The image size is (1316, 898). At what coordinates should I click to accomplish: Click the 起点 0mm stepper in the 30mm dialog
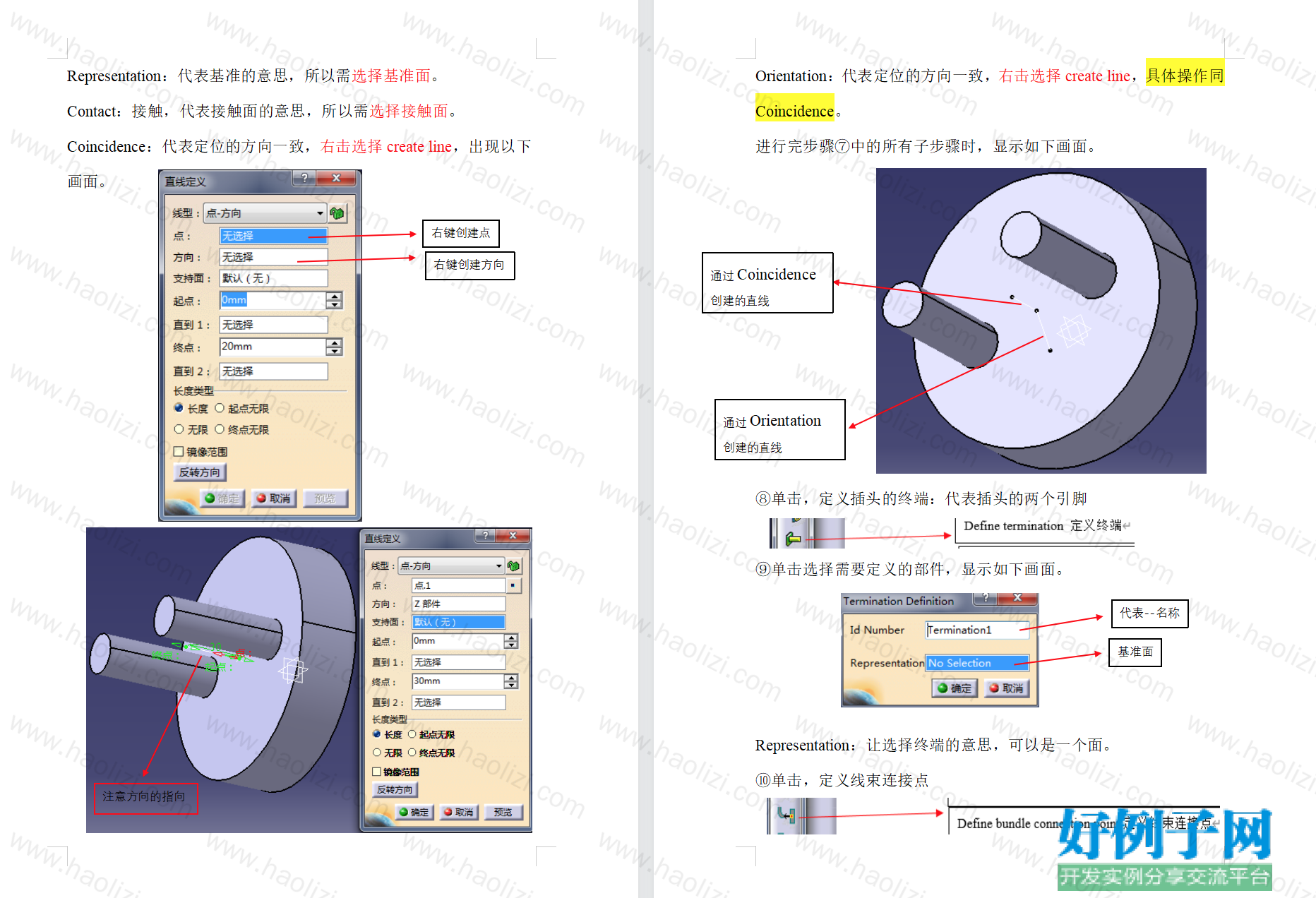511,641
